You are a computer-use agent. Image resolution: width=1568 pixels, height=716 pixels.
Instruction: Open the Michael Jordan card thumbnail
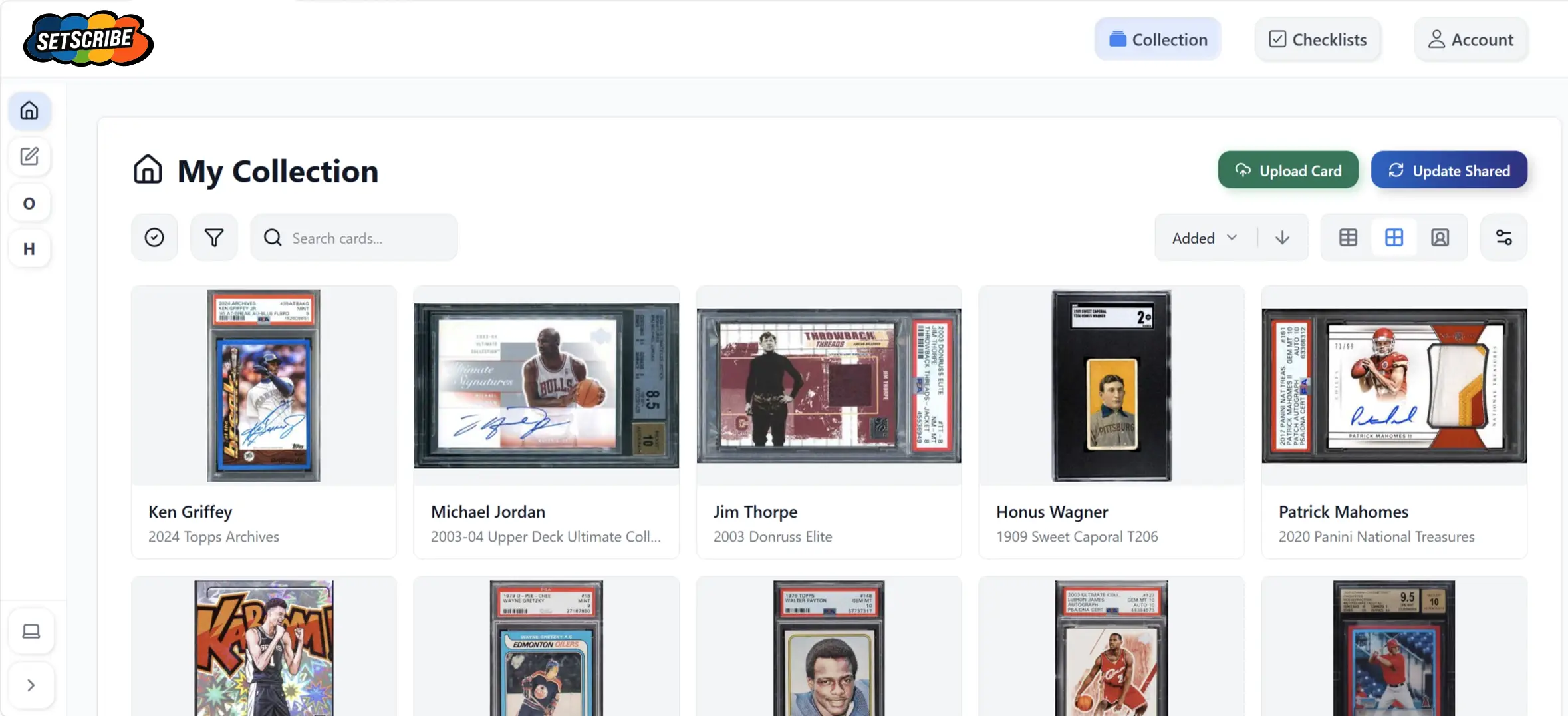coord(547,386)
